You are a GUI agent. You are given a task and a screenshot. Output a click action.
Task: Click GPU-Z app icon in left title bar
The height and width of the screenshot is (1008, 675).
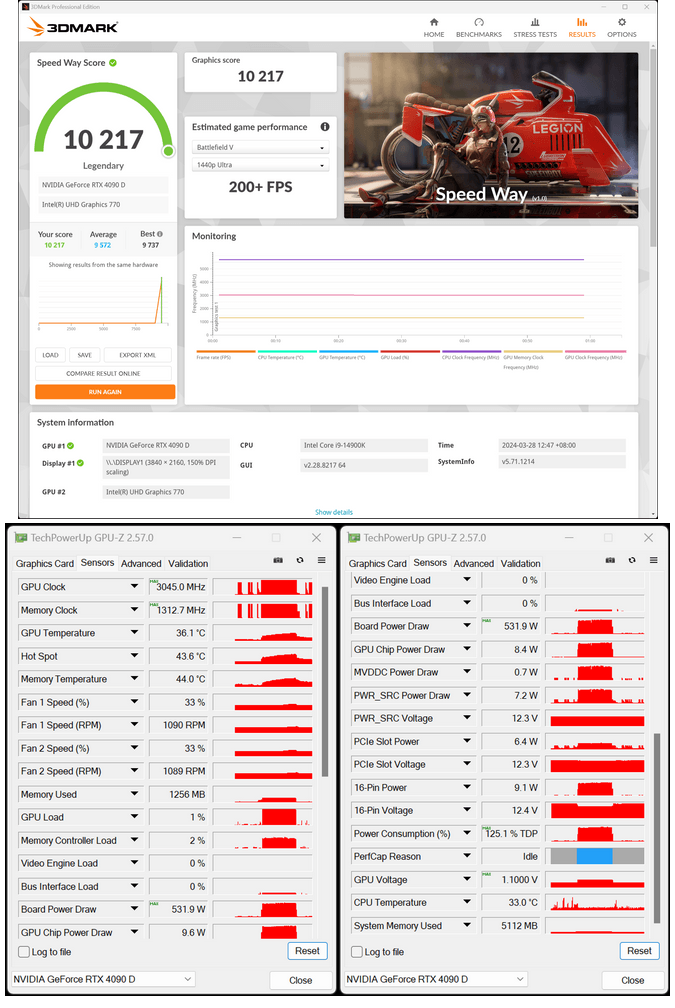tap(21, 537)
